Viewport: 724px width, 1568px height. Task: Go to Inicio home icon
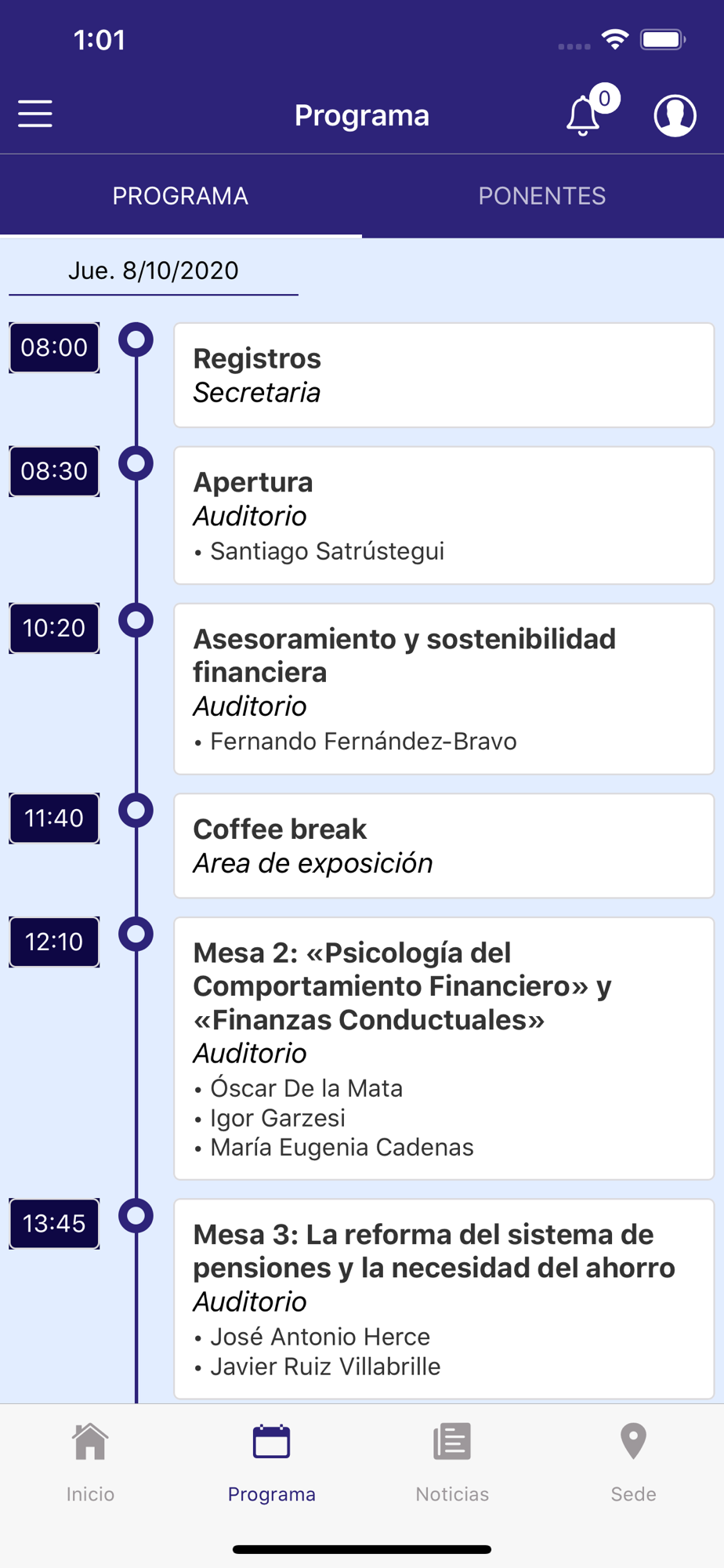(90, 1442)
